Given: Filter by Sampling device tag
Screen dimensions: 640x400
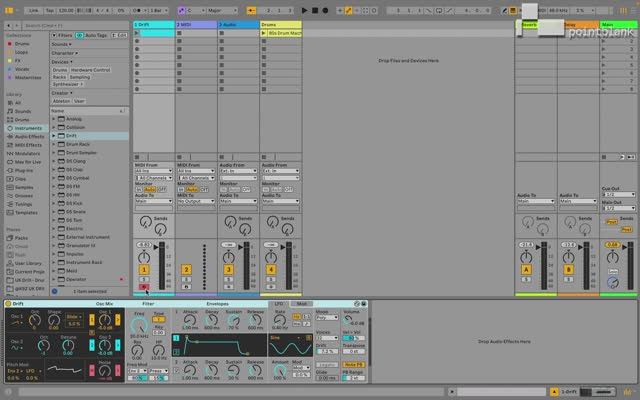Looking at the screenshot, I should coord(80,77).
